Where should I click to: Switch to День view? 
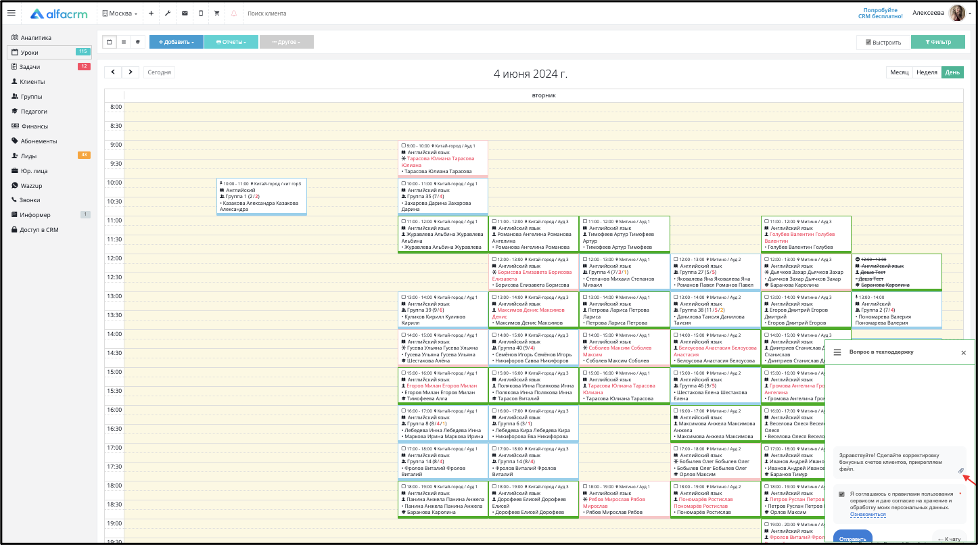click(953, 72)
